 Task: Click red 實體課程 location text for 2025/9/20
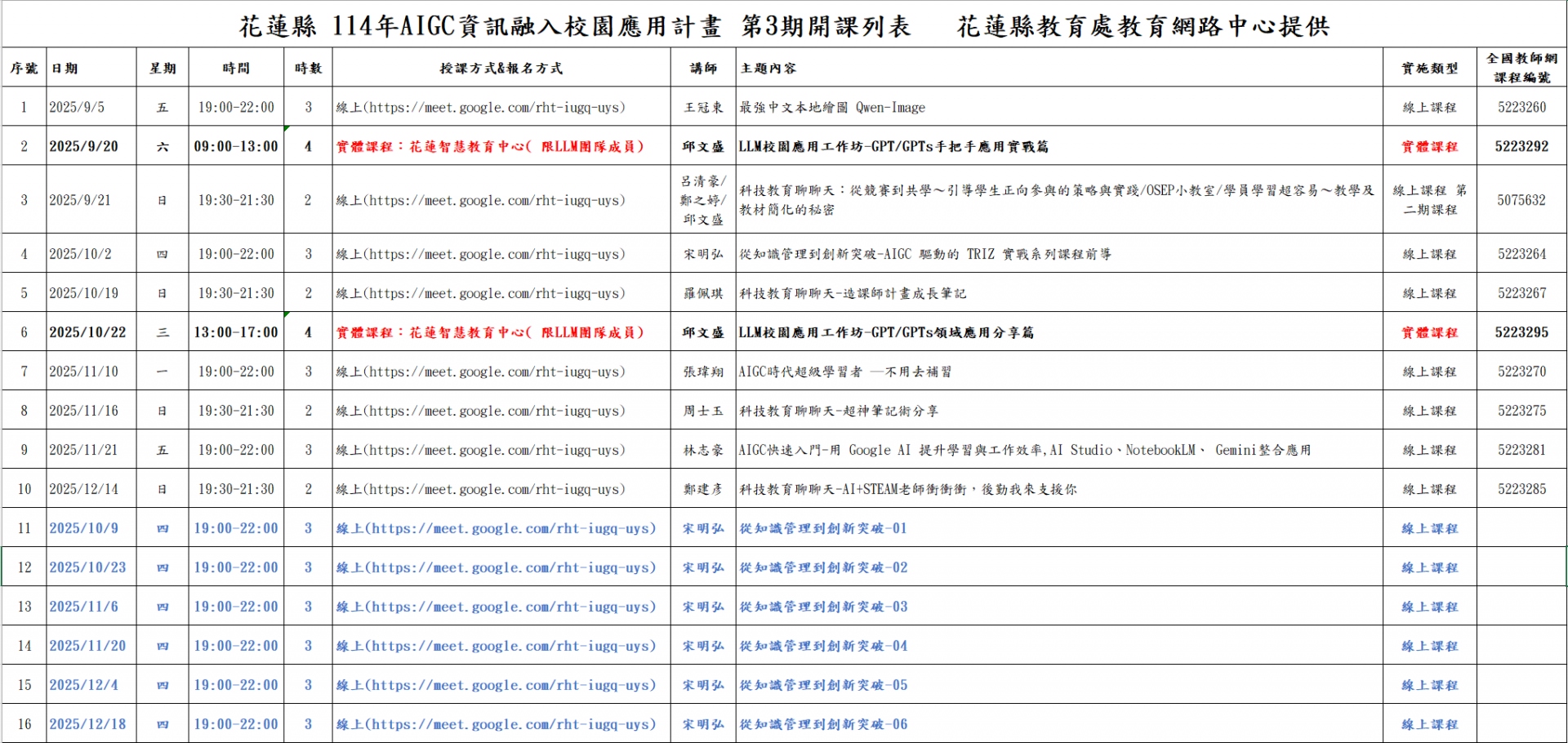point(490,147)
